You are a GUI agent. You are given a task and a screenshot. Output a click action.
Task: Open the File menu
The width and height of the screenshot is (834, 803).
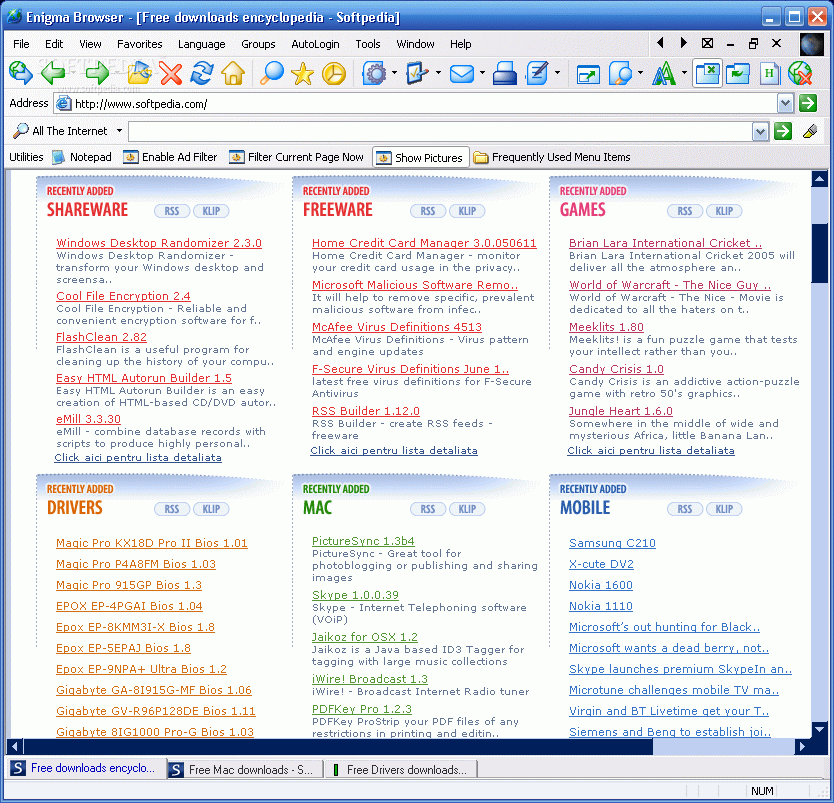(21, 44)
